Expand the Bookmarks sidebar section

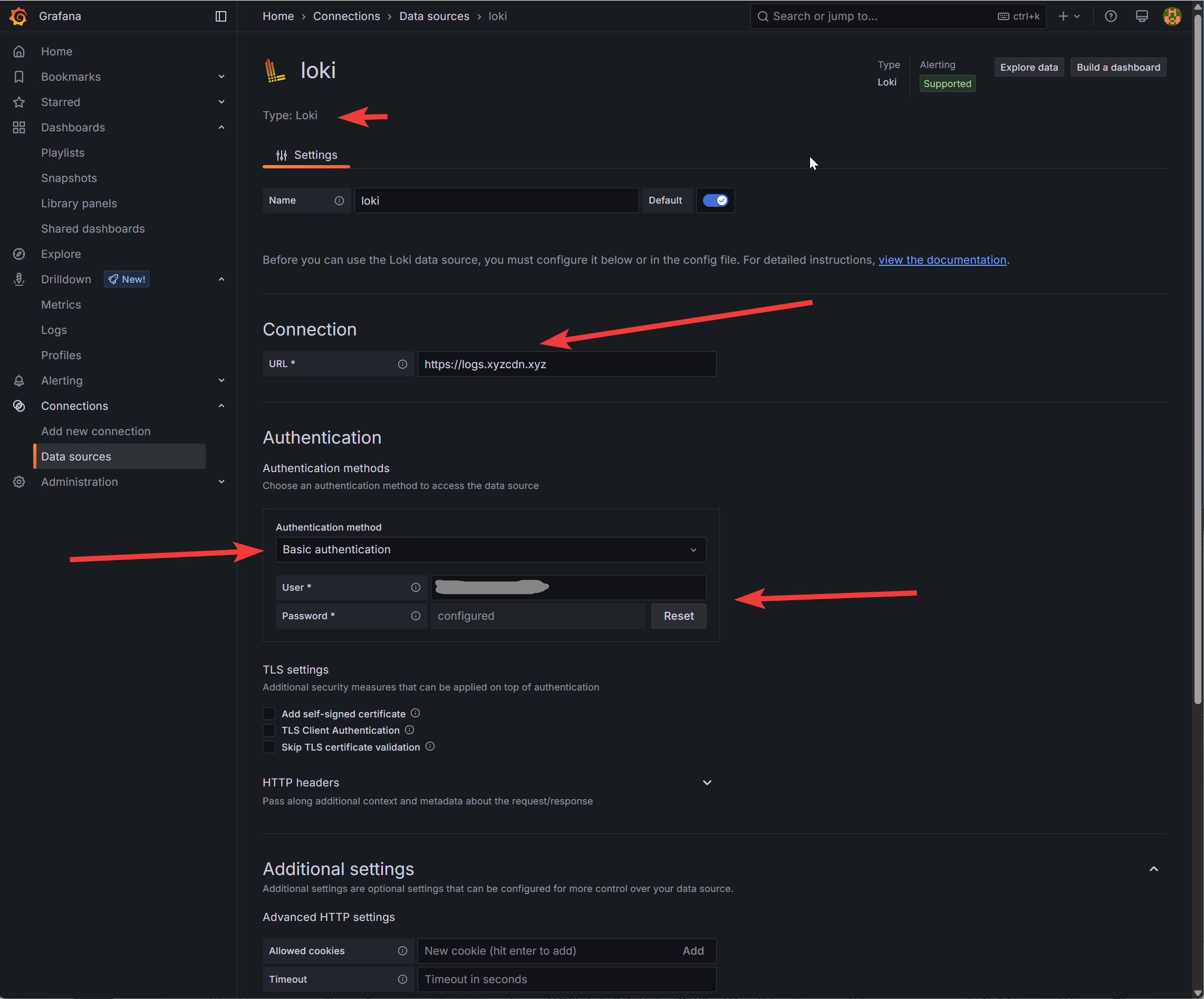click(221, 77)
